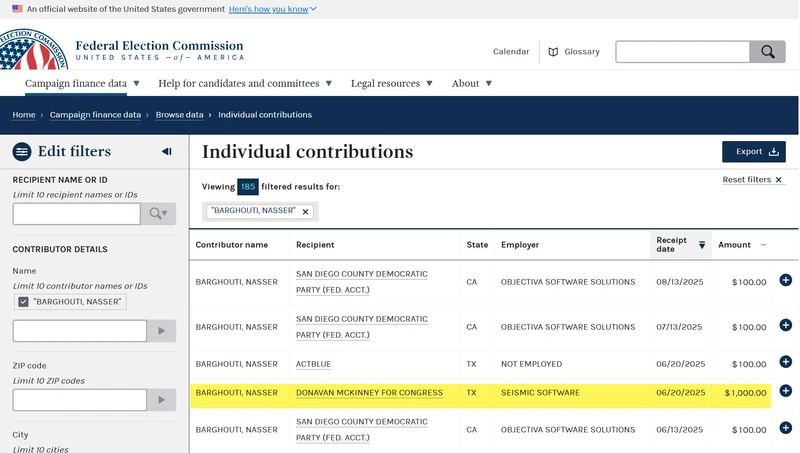Viewport: 800px width, 453px height.
Task: Open San Diego County Democratic Party link dated 06/13/2025
Action: (x=362, y=430)
